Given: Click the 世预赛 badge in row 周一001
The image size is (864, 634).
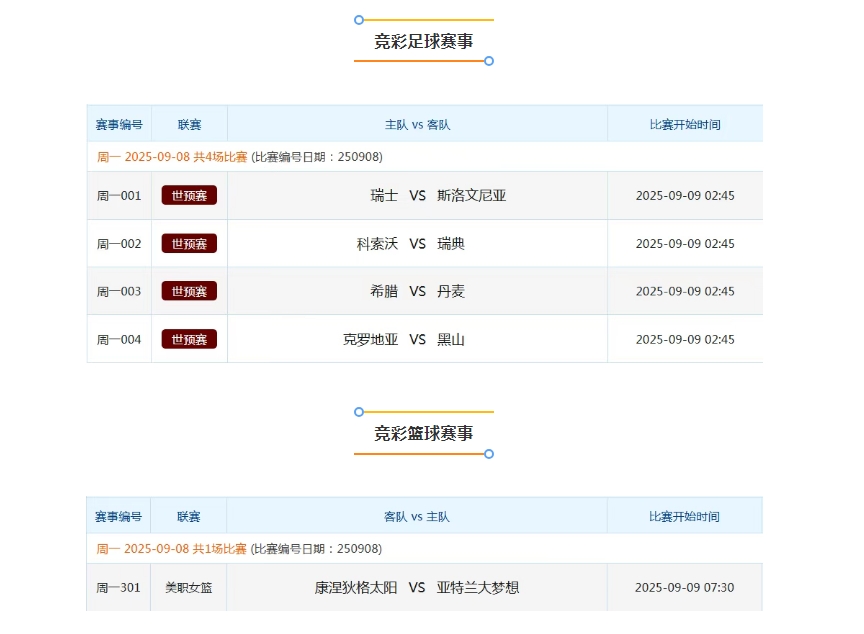Looking at the screenshot, I should 189,196.
